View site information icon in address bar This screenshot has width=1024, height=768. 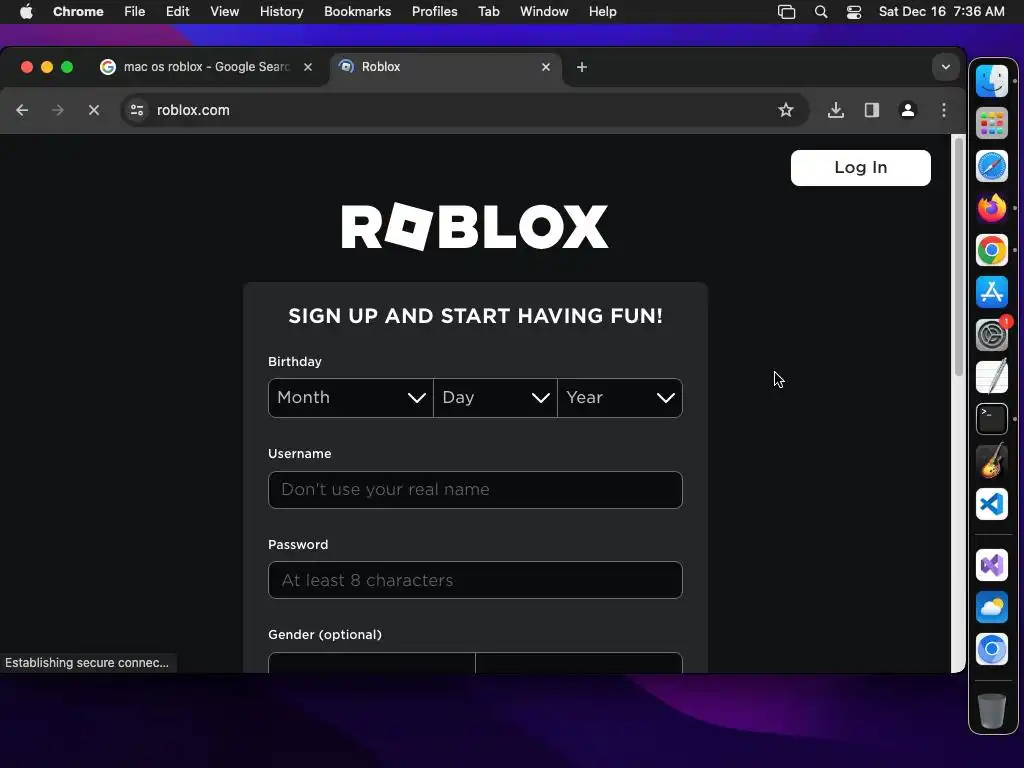click(136, 110)
